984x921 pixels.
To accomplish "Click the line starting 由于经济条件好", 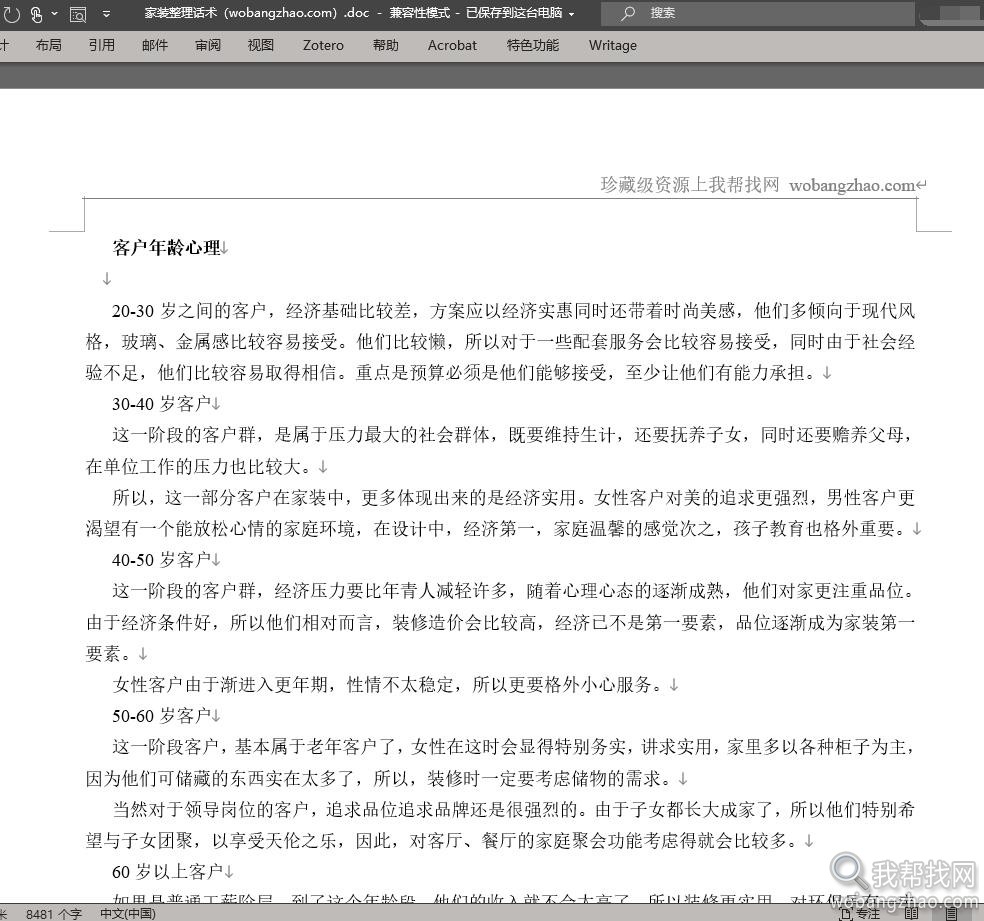I will 500,622.
